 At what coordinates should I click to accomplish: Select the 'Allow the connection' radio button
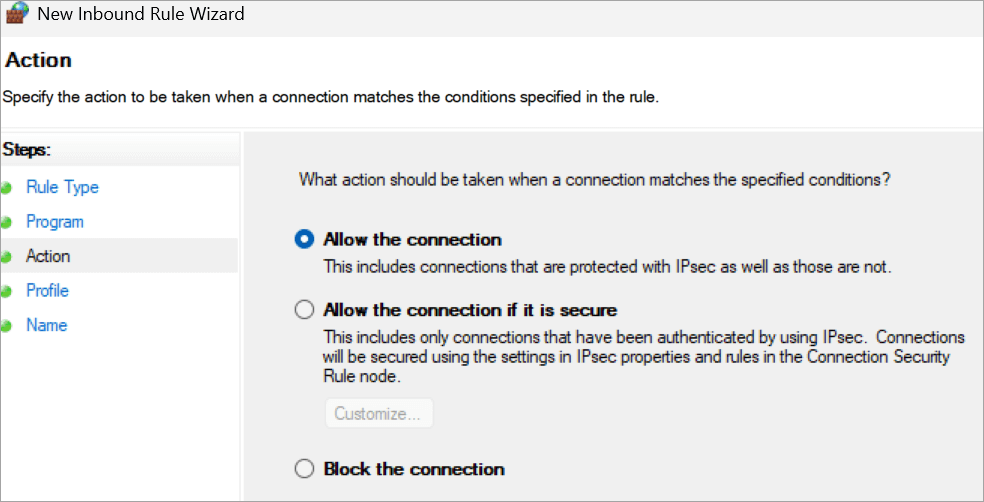(x=304, y=240)
